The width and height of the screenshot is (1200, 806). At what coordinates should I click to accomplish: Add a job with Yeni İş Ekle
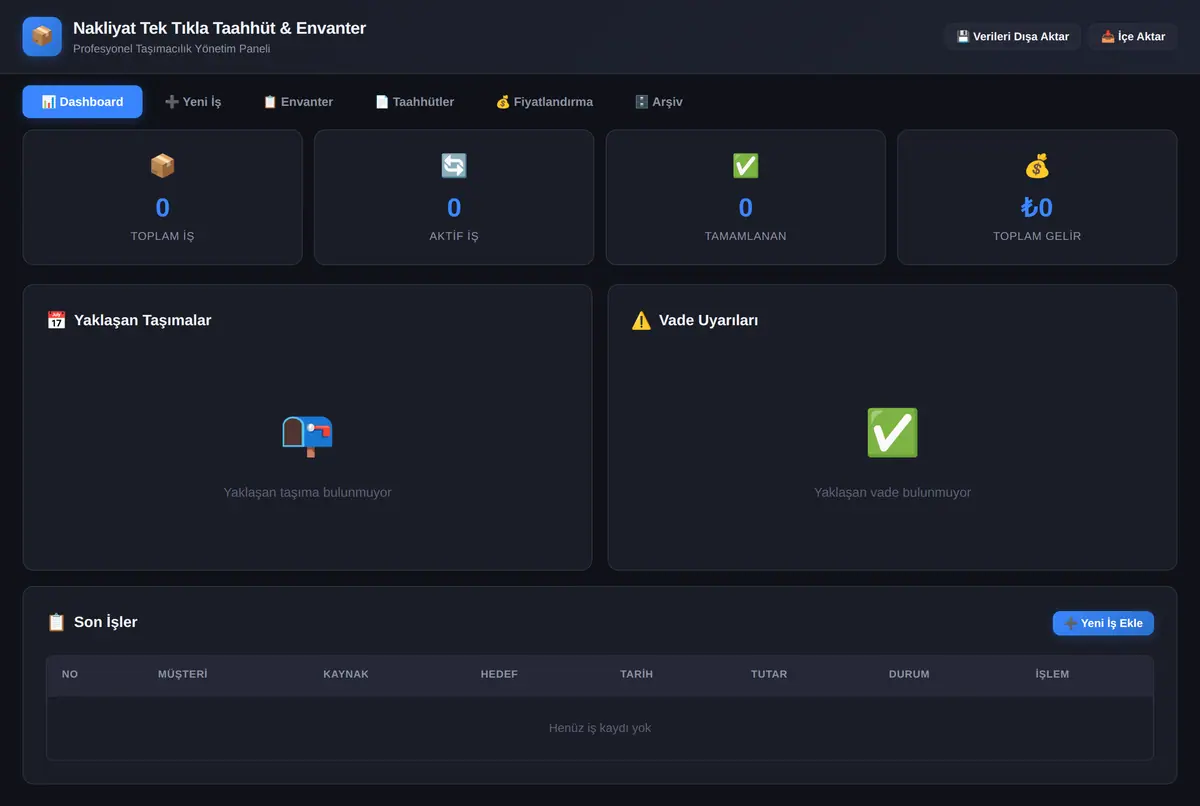click(1104, 623)
